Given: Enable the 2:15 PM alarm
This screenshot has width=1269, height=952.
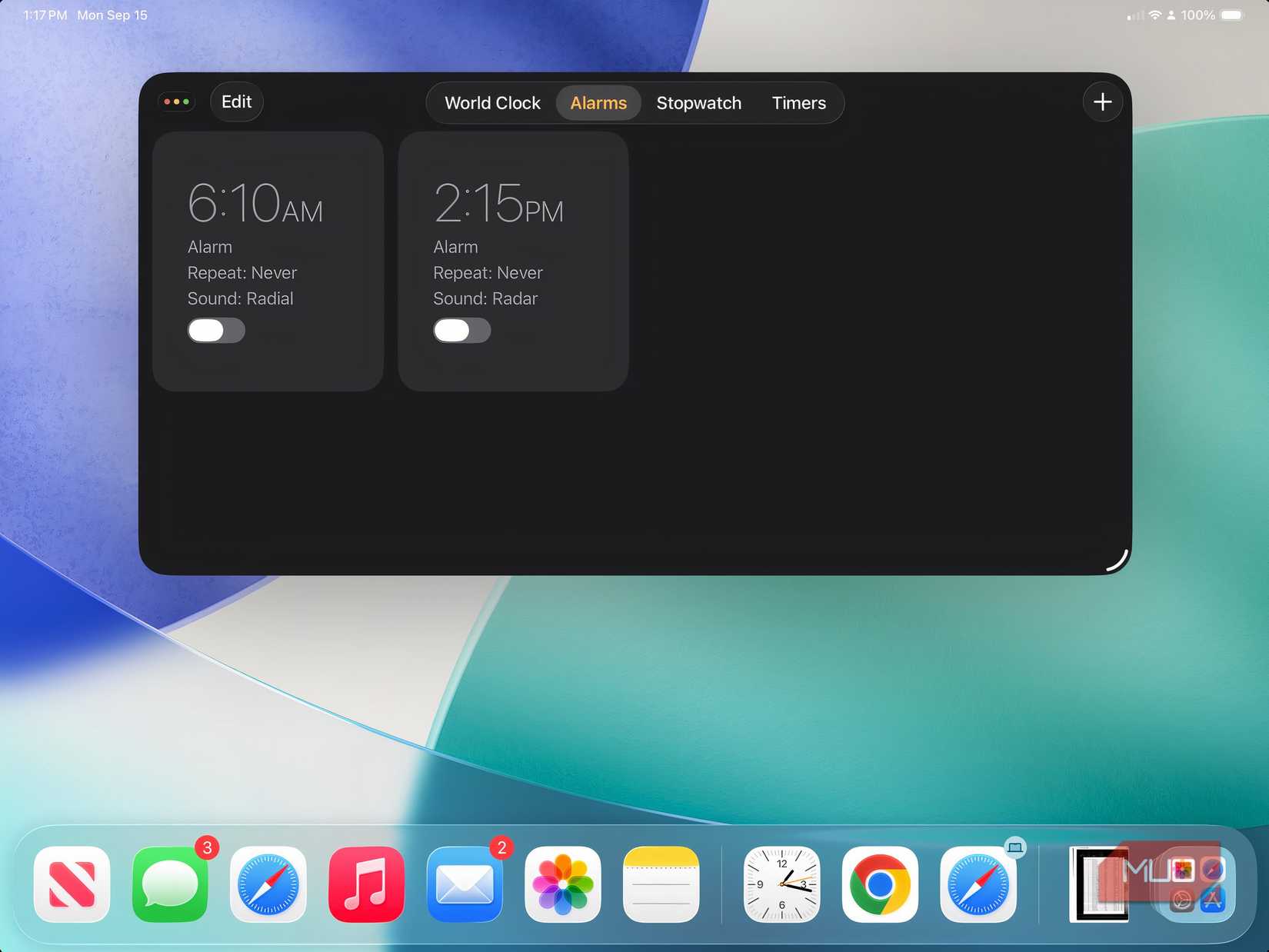Looking at the screenshot, I should (x=462, y=331).
